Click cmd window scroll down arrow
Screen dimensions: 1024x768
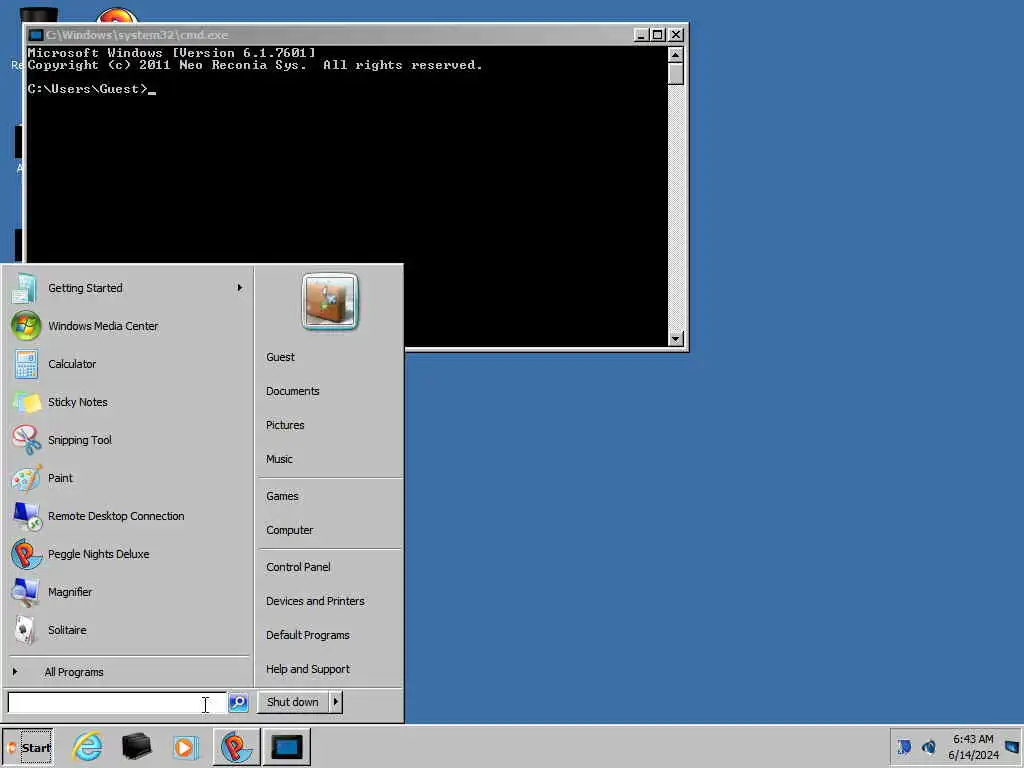point(676,338)
